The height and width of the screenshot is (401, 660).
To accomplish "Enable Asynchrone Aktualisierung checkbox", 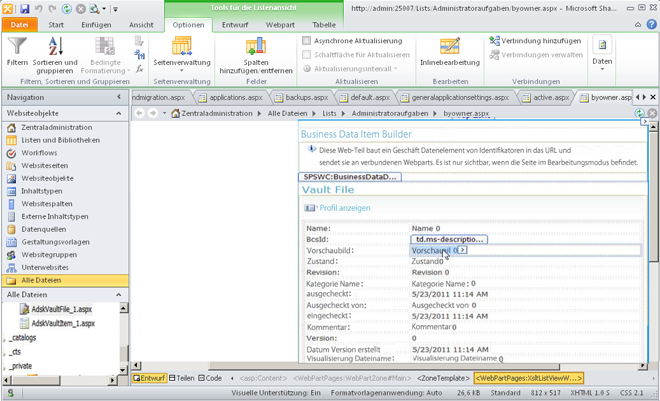I will click(306, 41).
